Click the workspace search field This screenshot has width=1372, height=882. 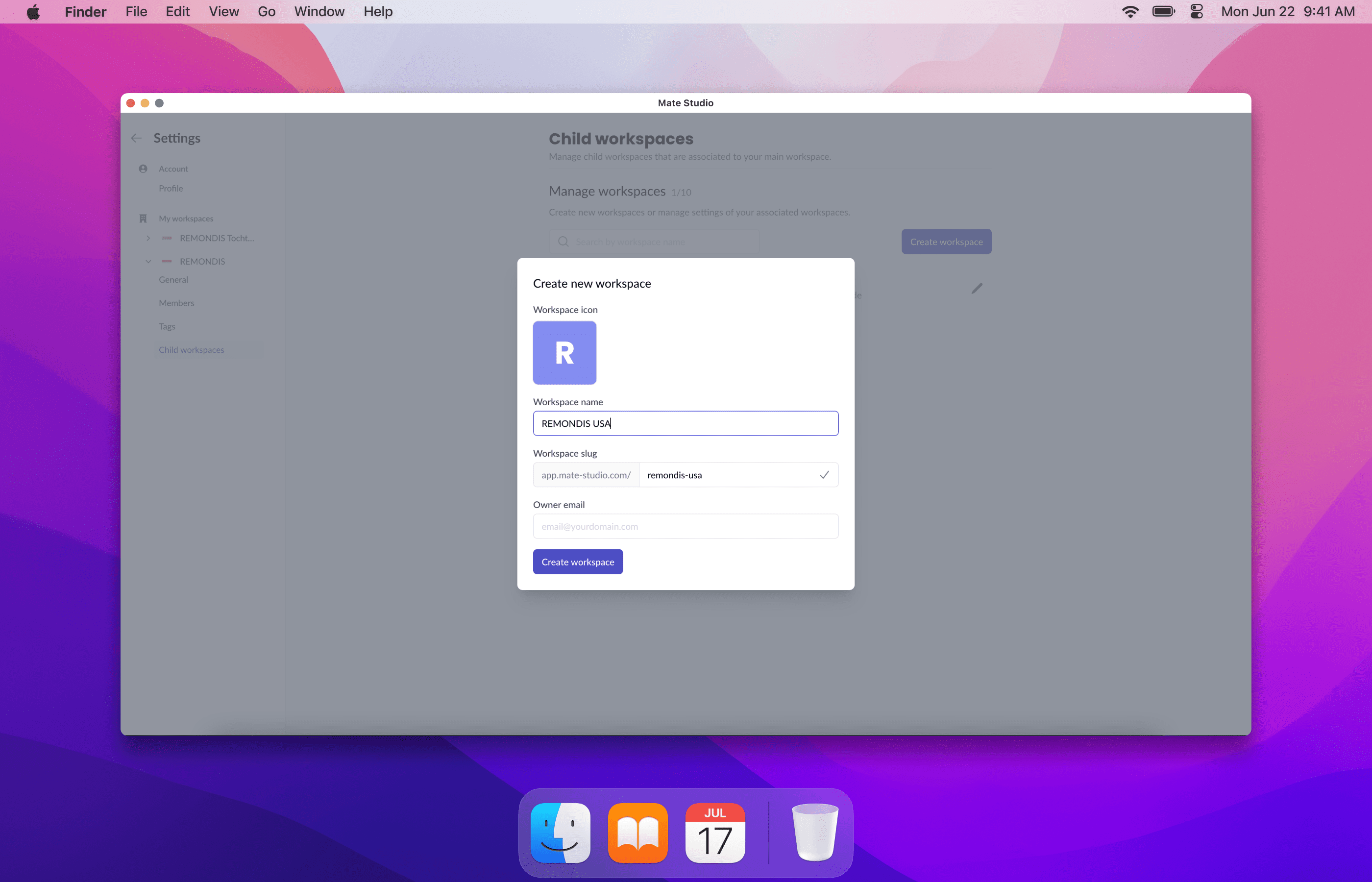[x=654, y=242]
